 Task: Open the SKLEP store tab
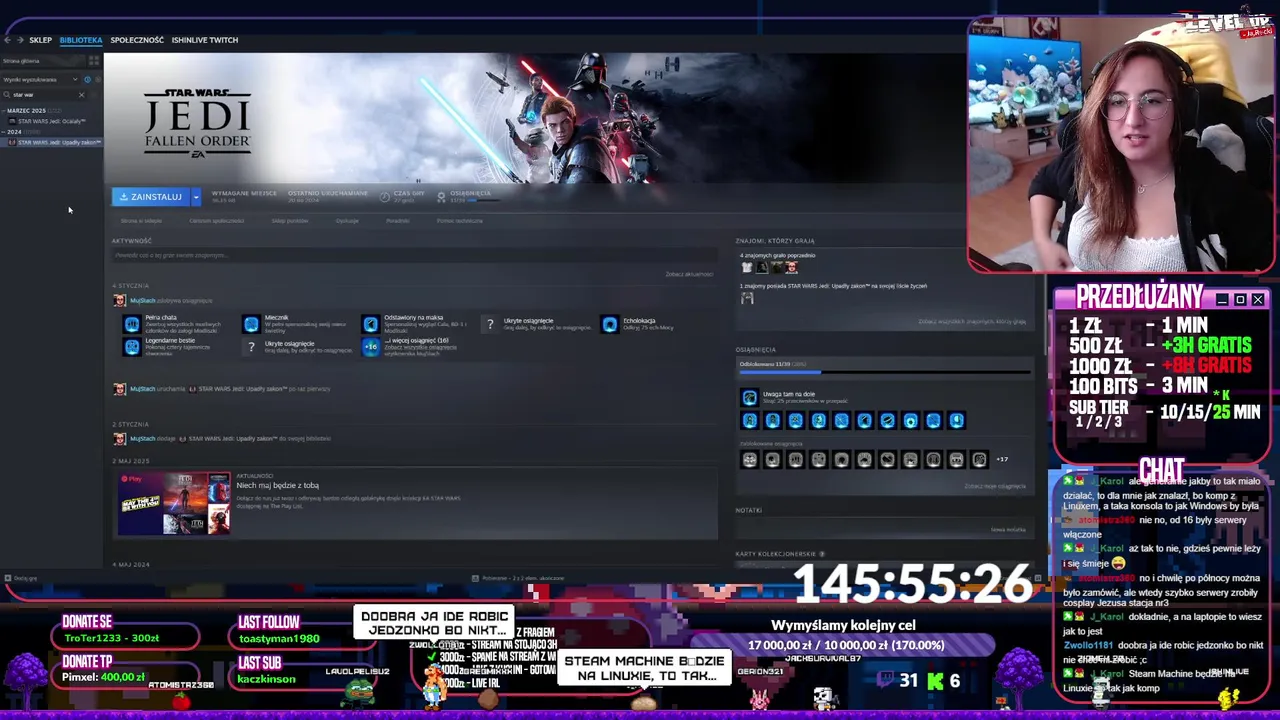click(x=40, y=40)
